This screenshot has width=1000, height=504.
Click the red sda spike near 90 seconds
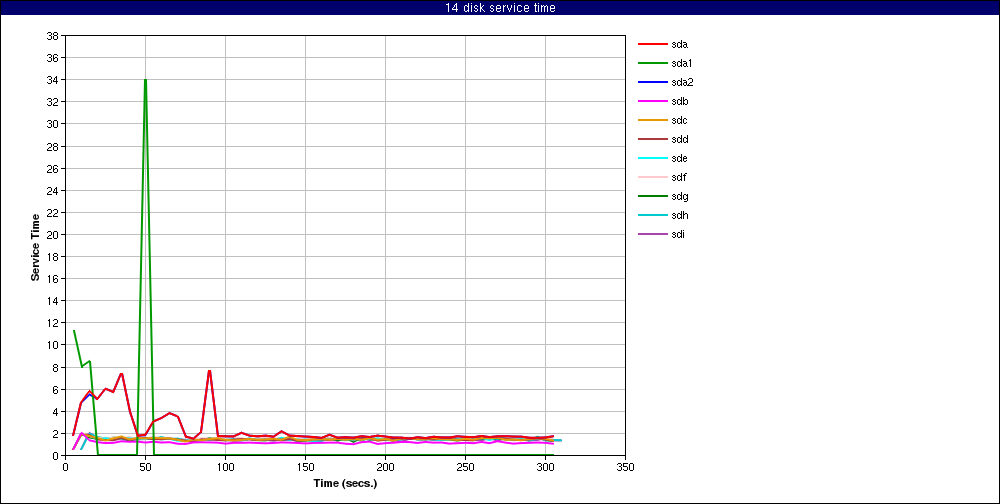[x=209, y=371]
